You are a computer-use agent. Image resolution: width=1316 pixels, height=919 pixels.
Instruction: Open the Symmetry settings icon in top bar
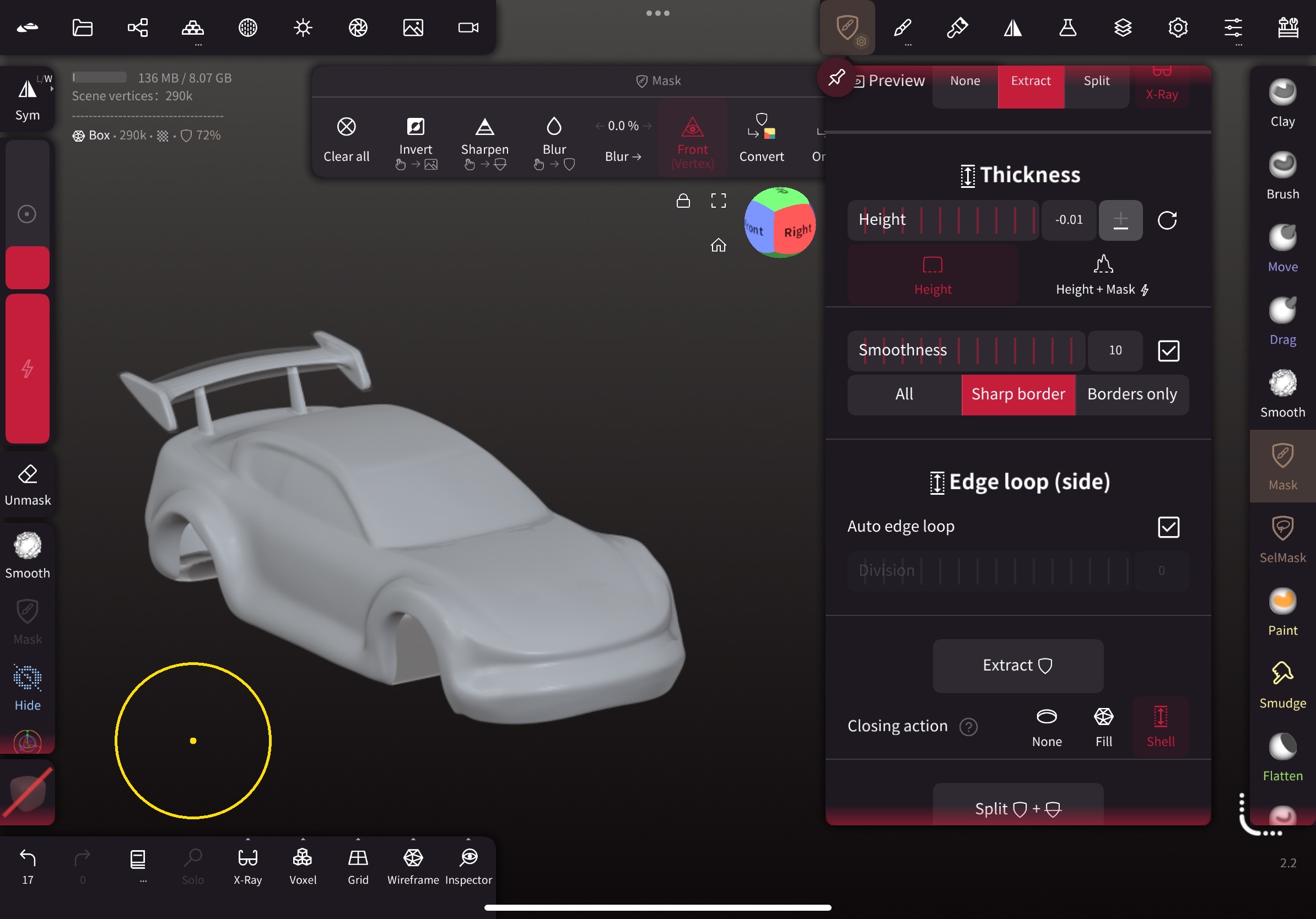(x=1012, y=28)
